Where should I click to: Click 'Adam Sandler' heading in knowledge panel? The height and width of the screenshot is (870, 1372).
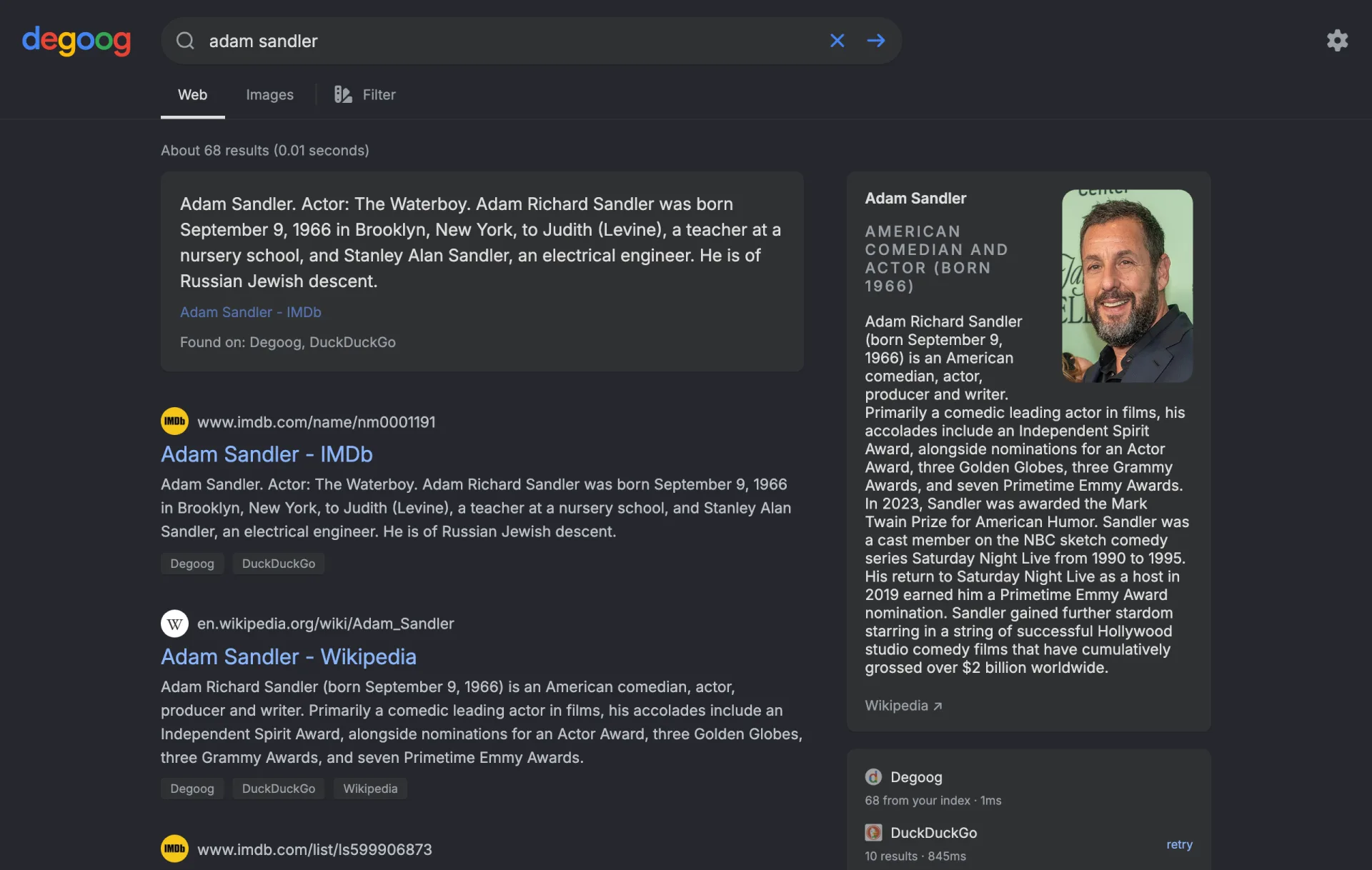pyautogui.click(x=915, y=198)
